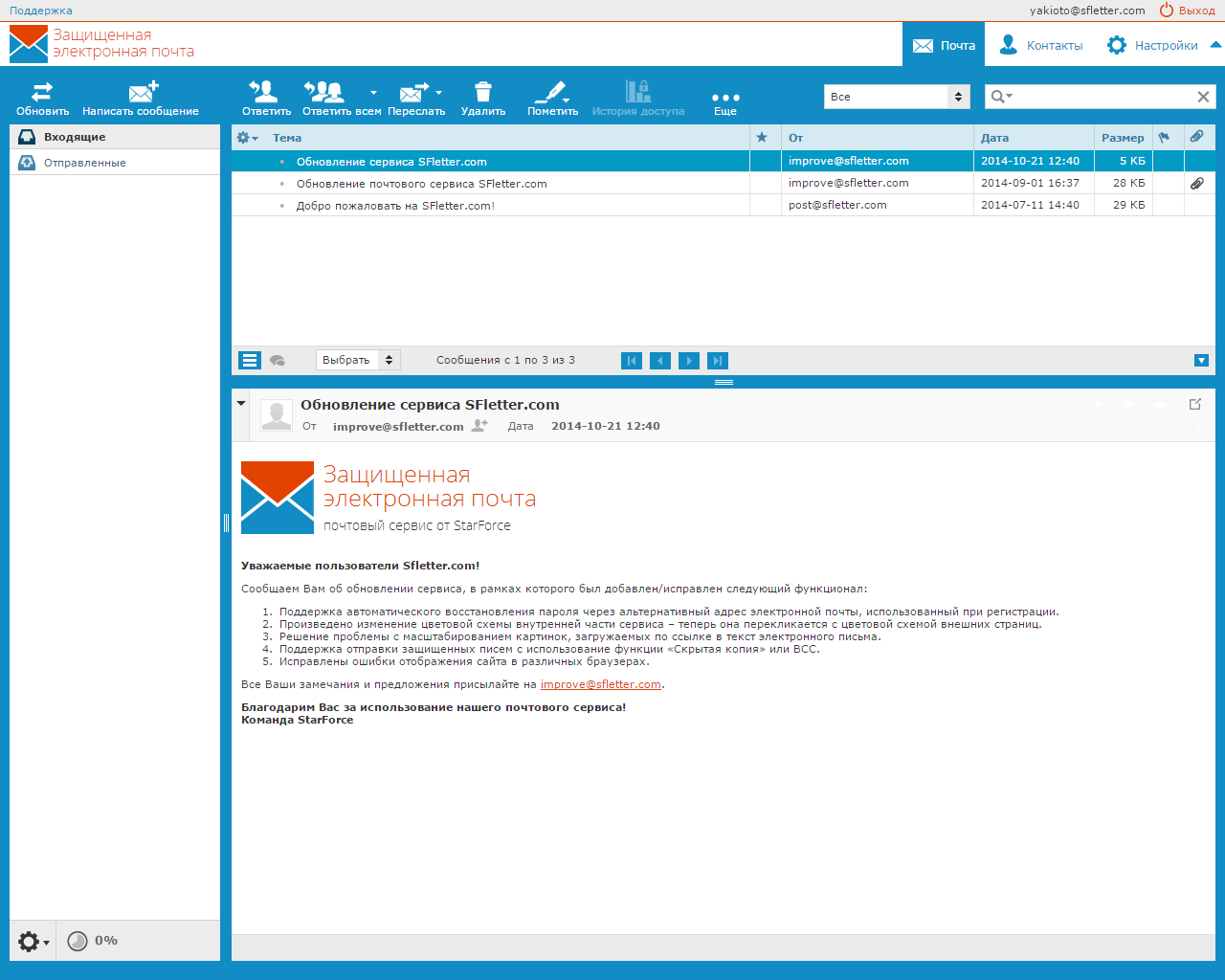Image resolution: width=1225 pixels, height=980 pixels.
Task: Click the improve@sfletter.com link in message body
Action: (x=600, y=684)
